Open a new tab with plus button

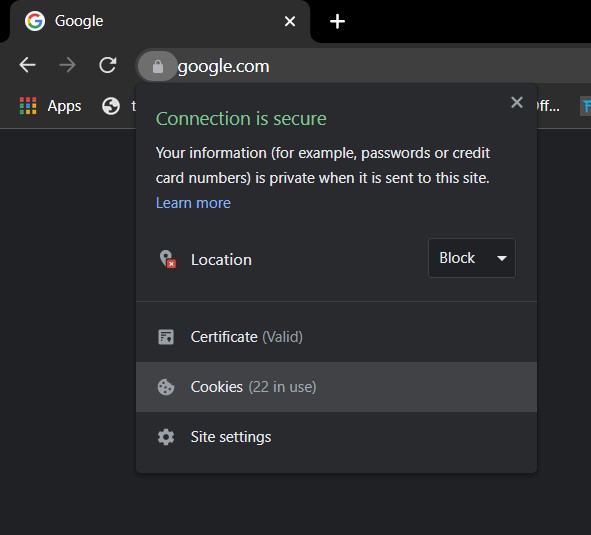[337, 21]
